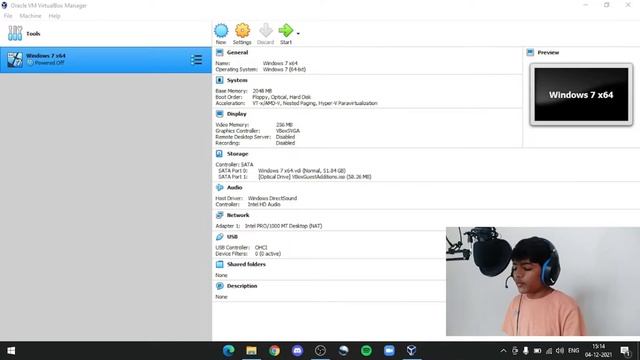Open the USB section header link
This screenshot has width=640, height=360.
(232, 237)
